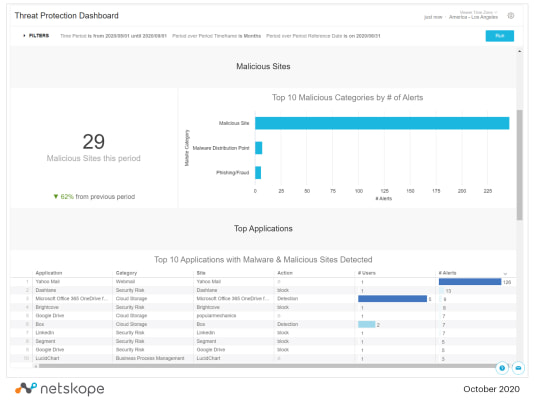Click the Category column header

point(126,273)
